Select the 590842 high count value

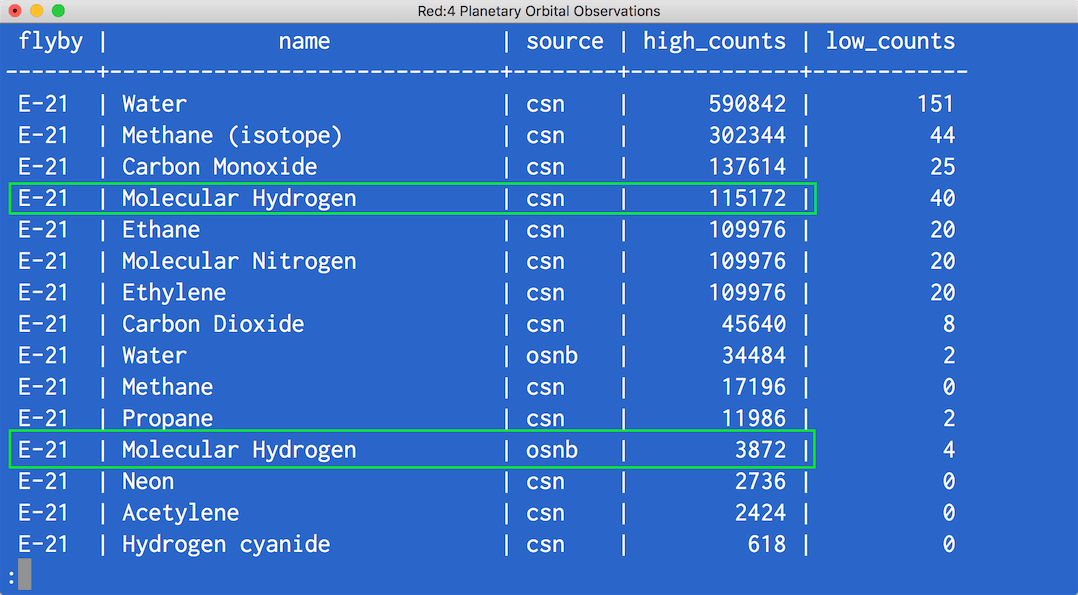pos(747,104)
